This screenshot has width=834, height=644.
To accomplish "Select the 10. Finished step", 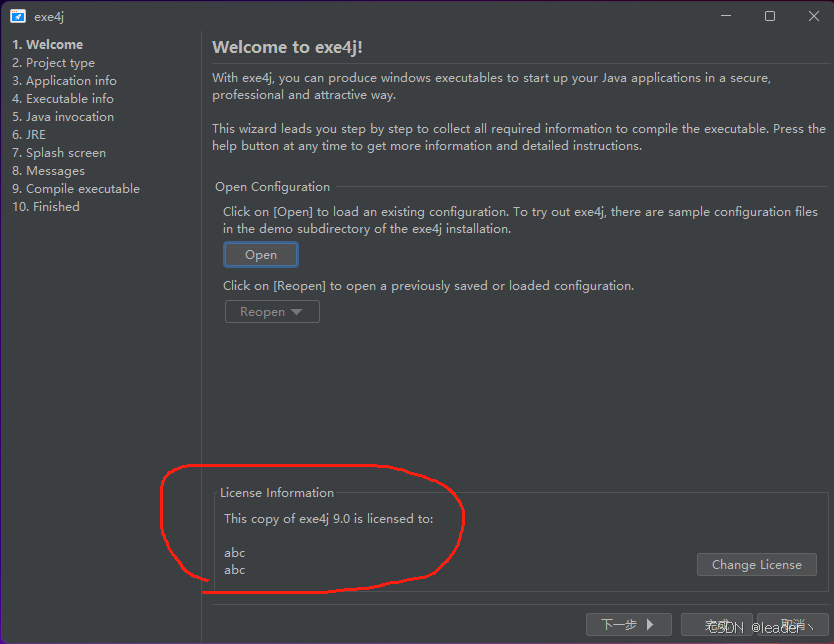I will [x=46, y=207].
